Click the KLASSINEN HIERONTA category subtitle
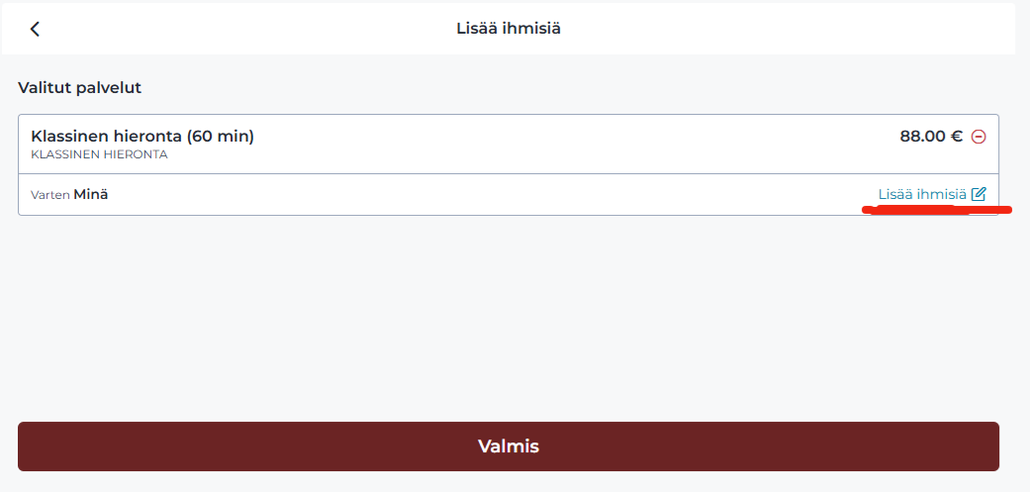The height and width of the screenshot is (492, 1030). point(99,155)
